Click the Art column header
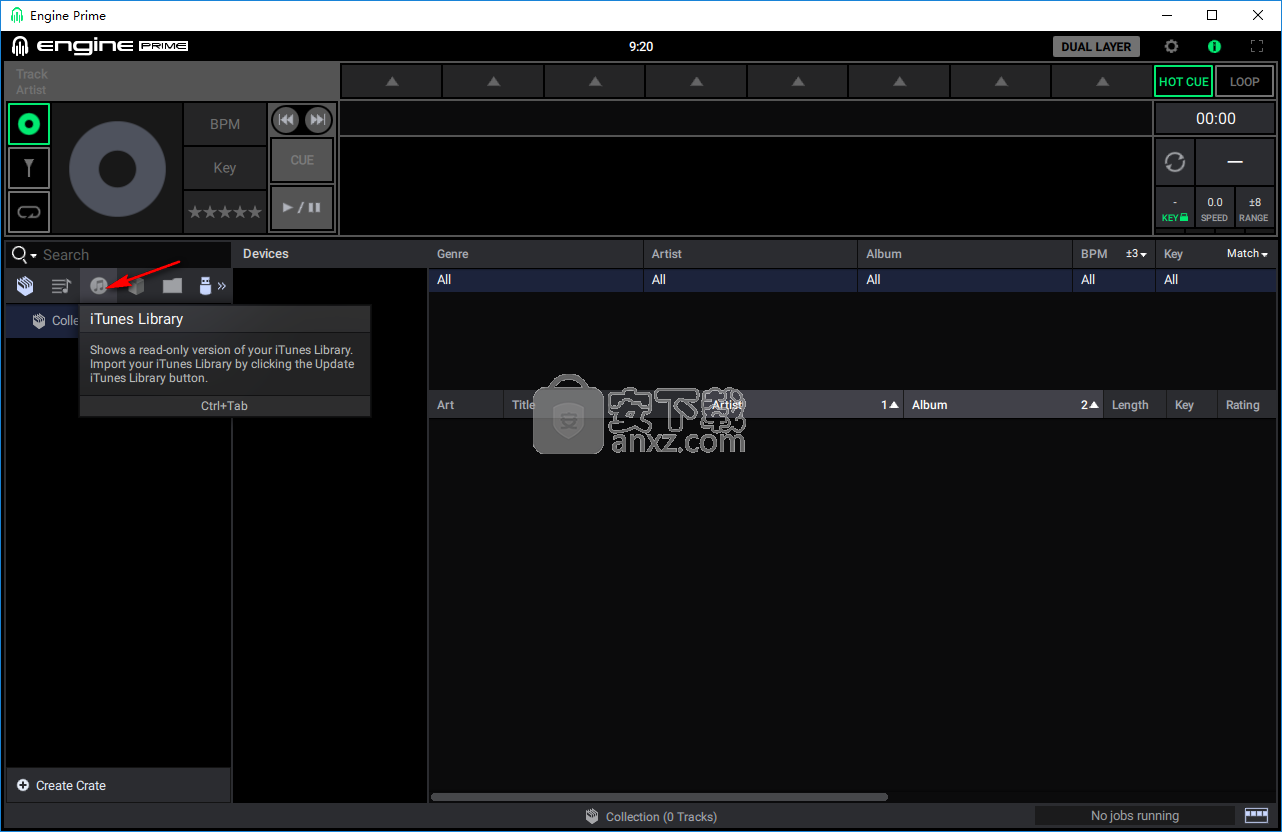Viewport: 1282px width, 832px height. (466, 405)
